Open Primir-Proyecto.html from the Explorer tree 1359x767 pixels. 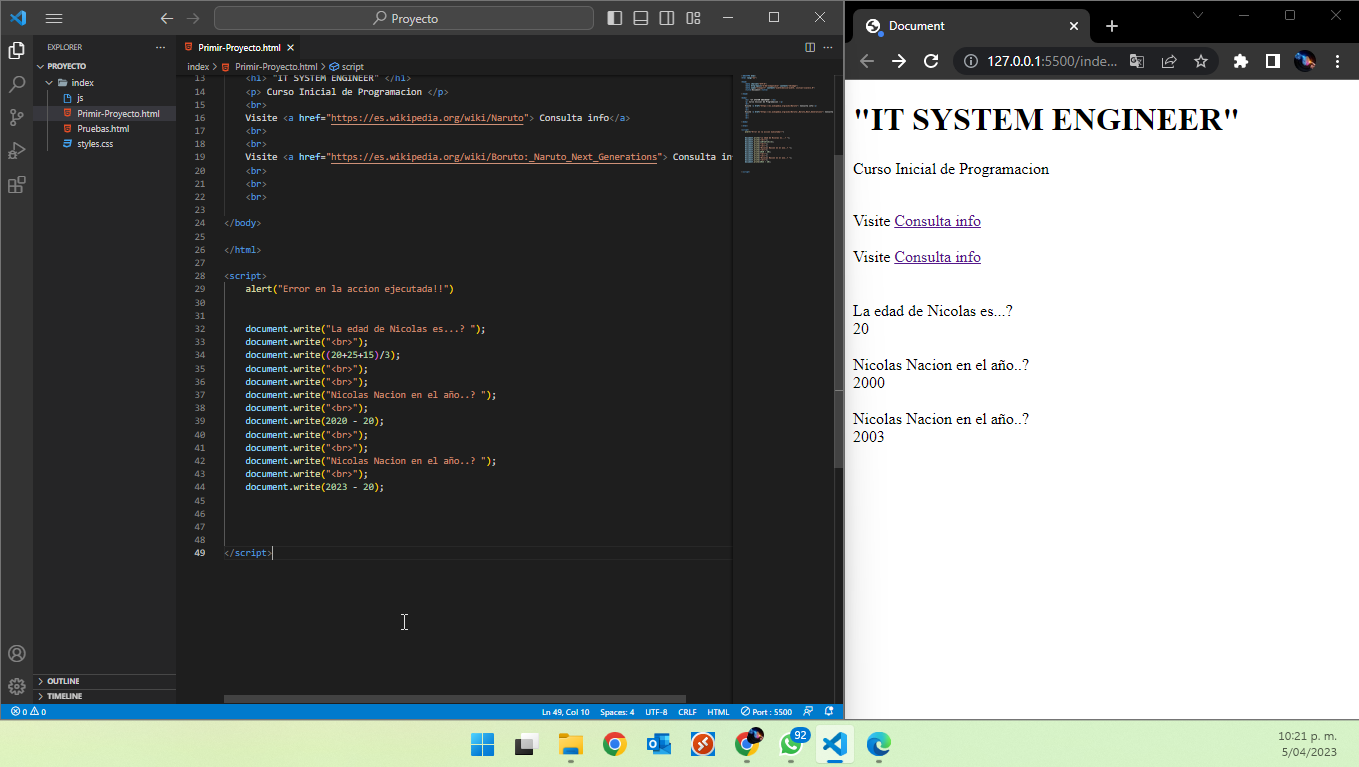(105, 114)
